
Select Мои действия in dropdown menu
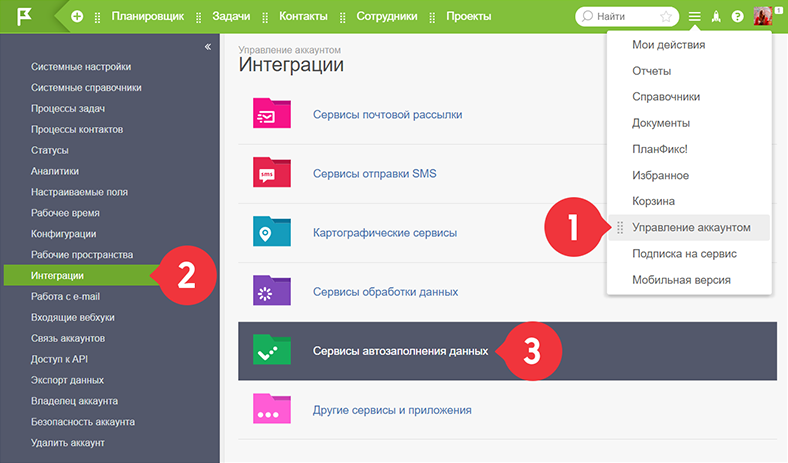point(668,45)
